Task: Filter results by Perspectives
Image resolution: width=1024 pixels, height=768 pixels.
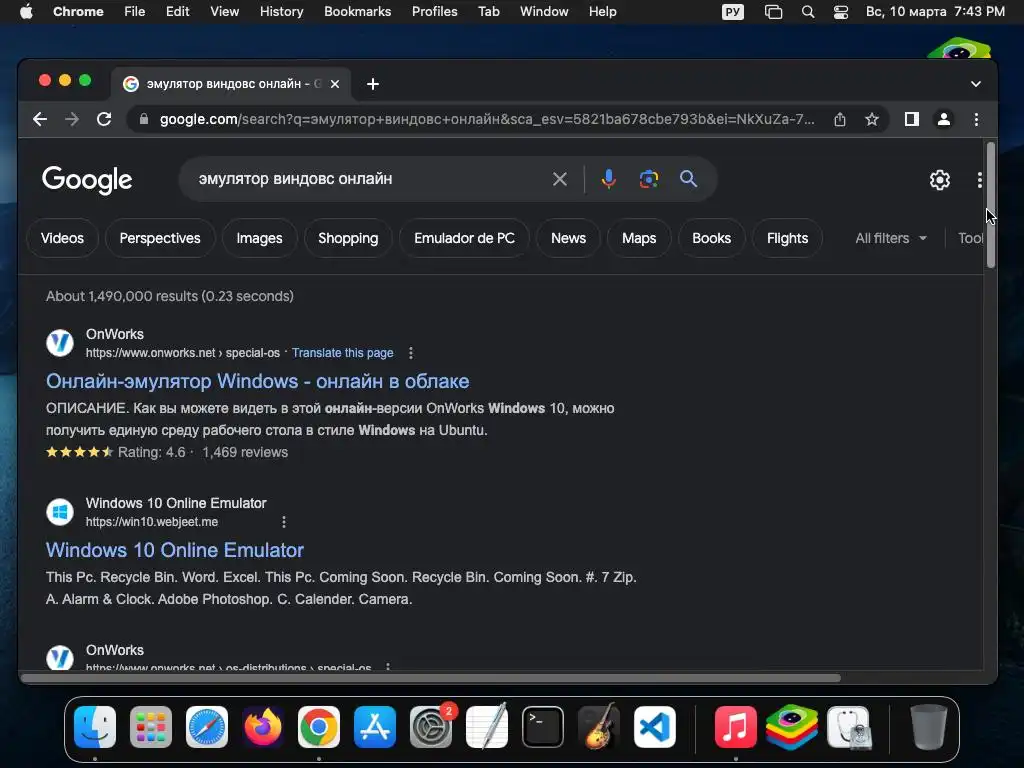Action: tap(160, 238)
